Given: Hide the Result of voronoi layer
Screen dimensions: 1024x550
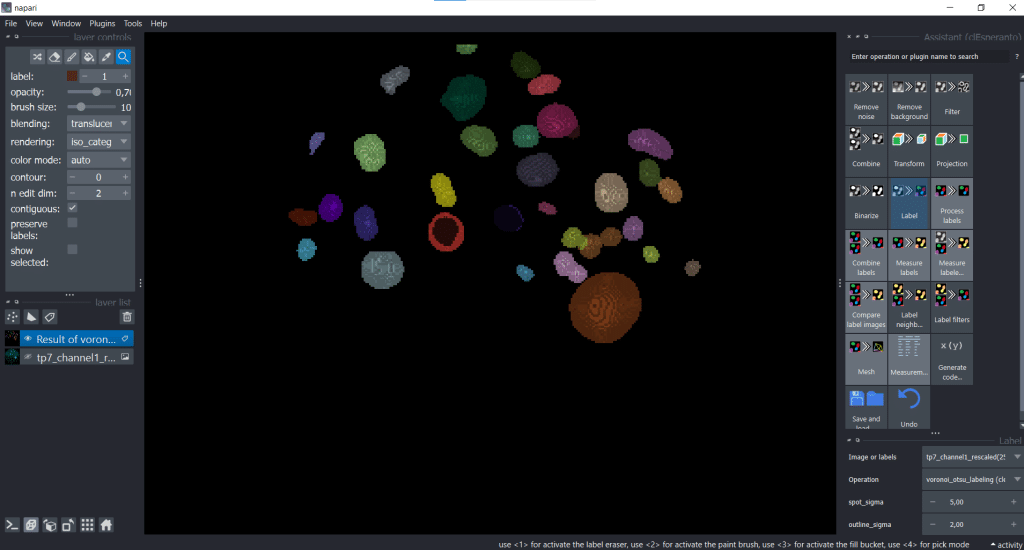Looking at the screenshot, I should pyautogui.click(x=28, y=339).
